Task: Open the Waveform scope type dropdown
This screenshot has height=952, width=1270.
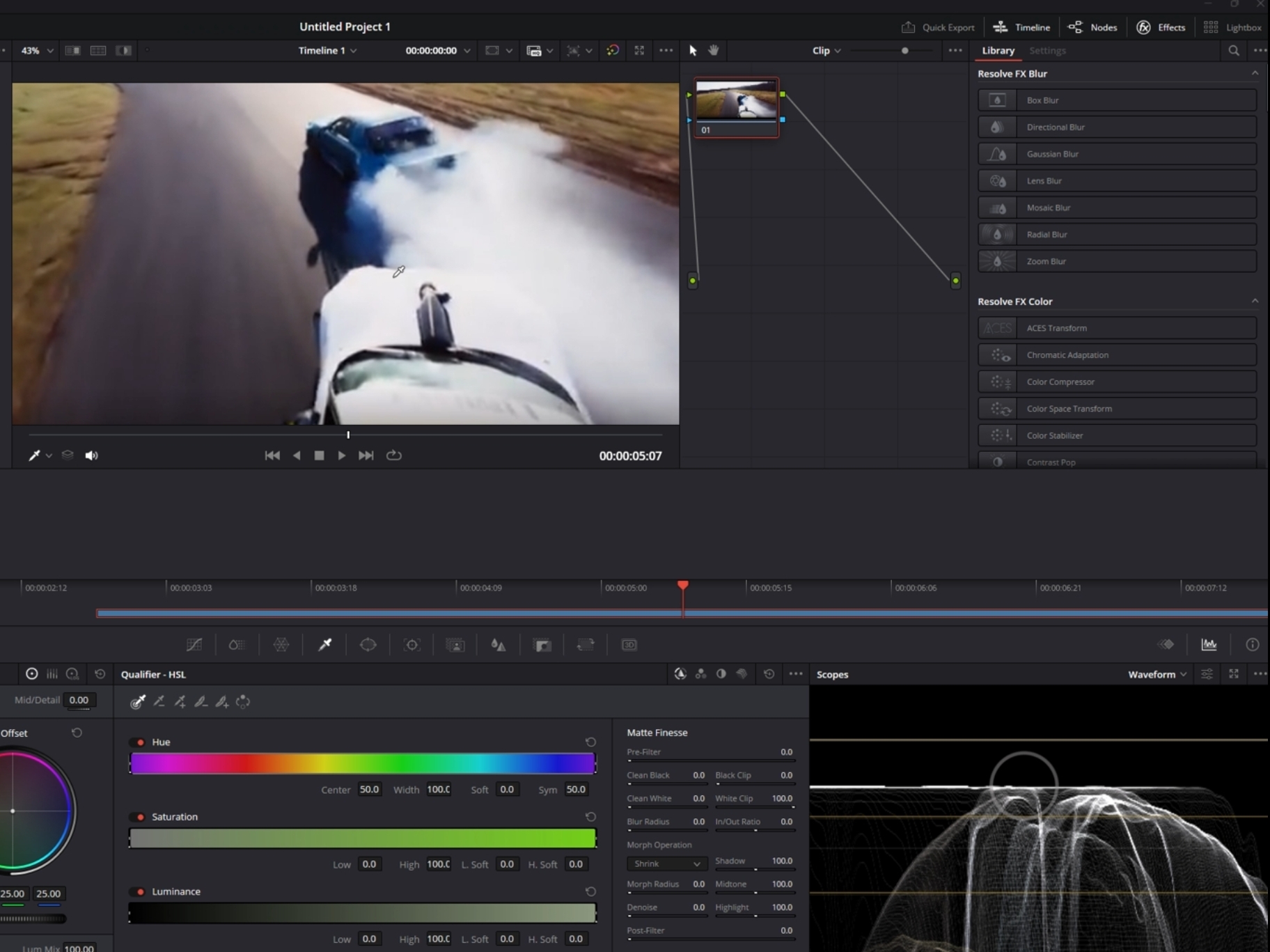Action: (1157, 674)
